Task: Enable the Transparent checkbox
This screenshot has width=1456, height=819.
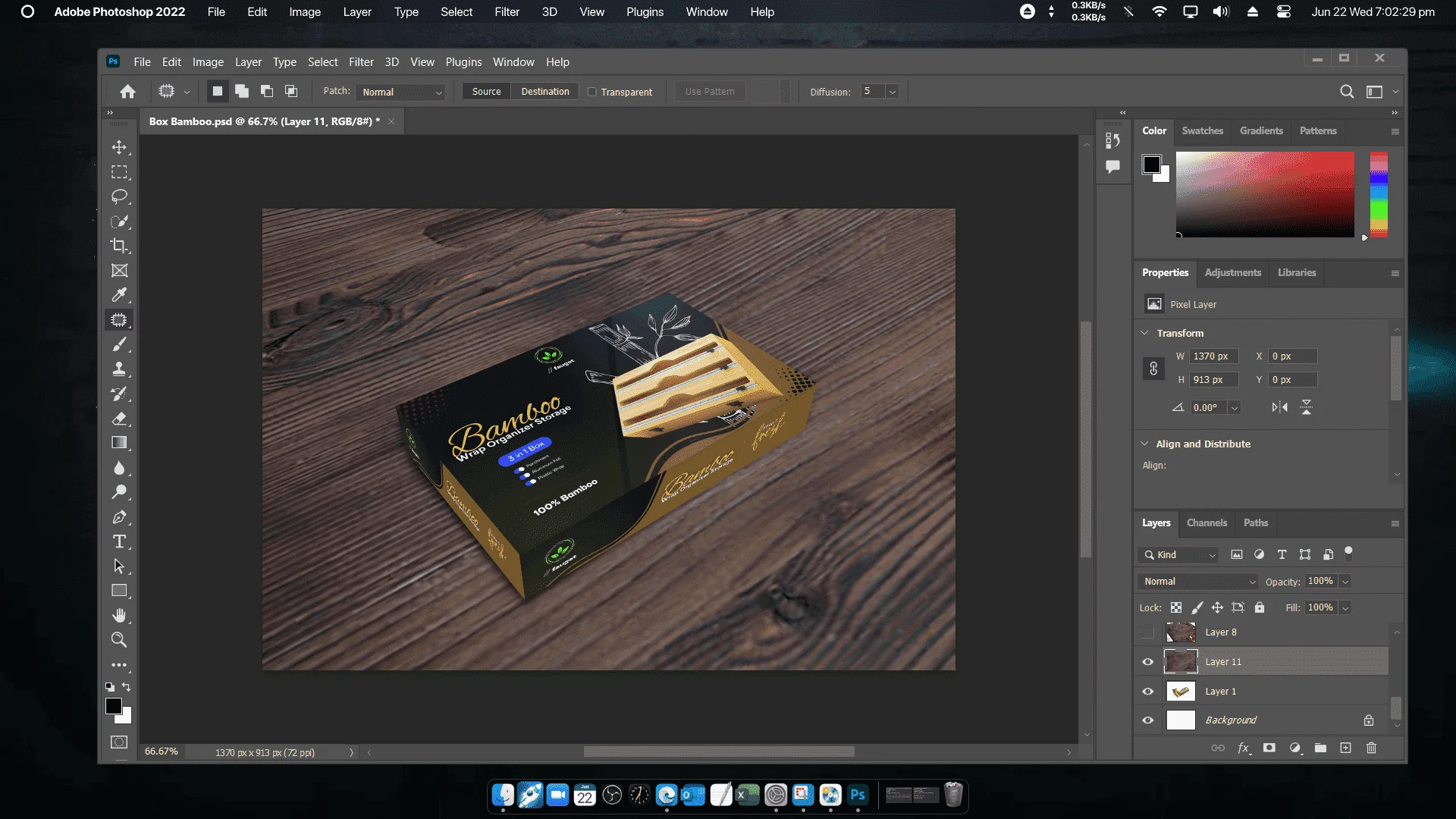Action: pos(592,92)
